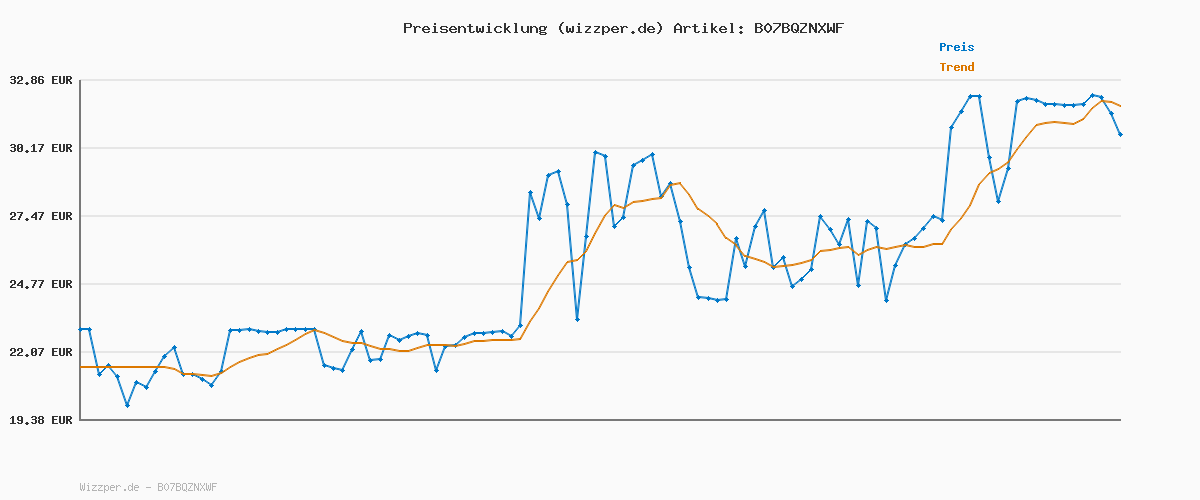Select the last price data point at right edge
The image size is (1200, 500).
pos(1120,134)
